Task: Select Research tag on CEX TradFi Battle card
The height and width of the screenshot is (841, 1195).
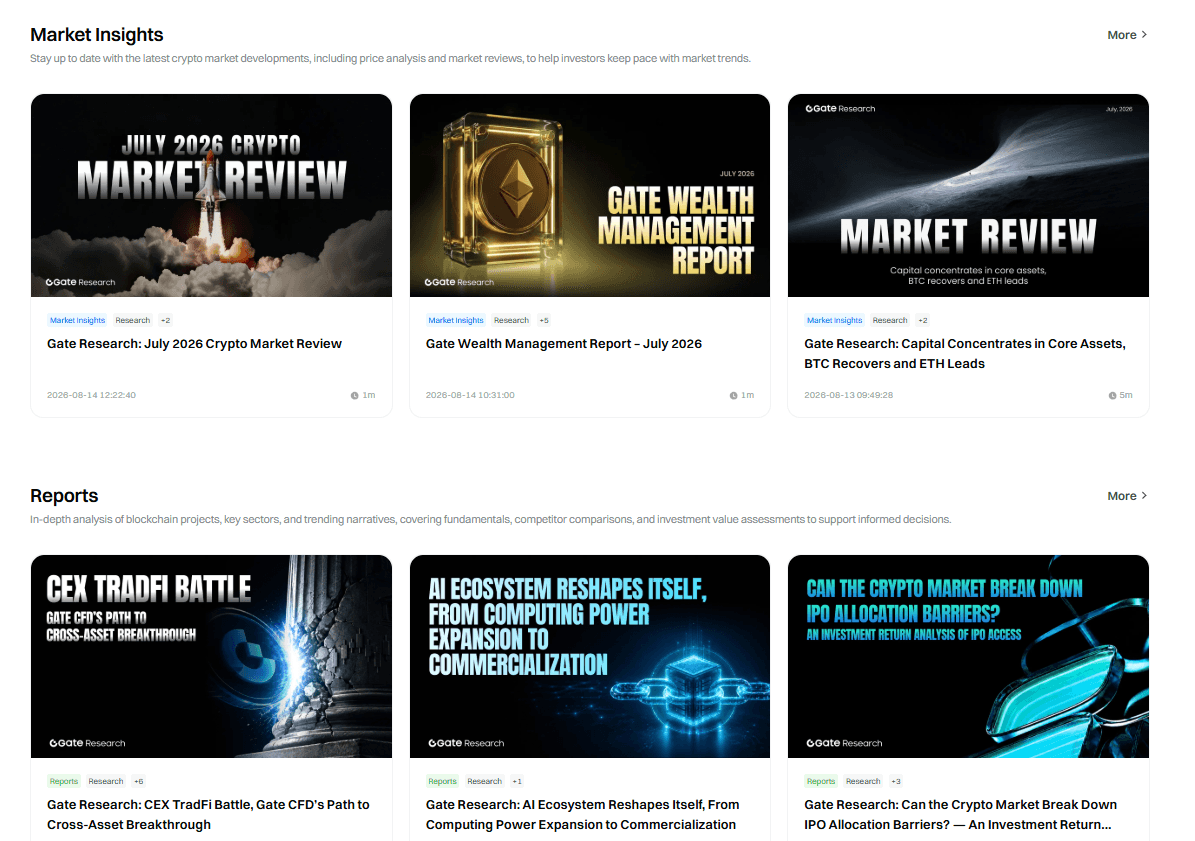Action: pyautogui.click(x=106, y=782)
